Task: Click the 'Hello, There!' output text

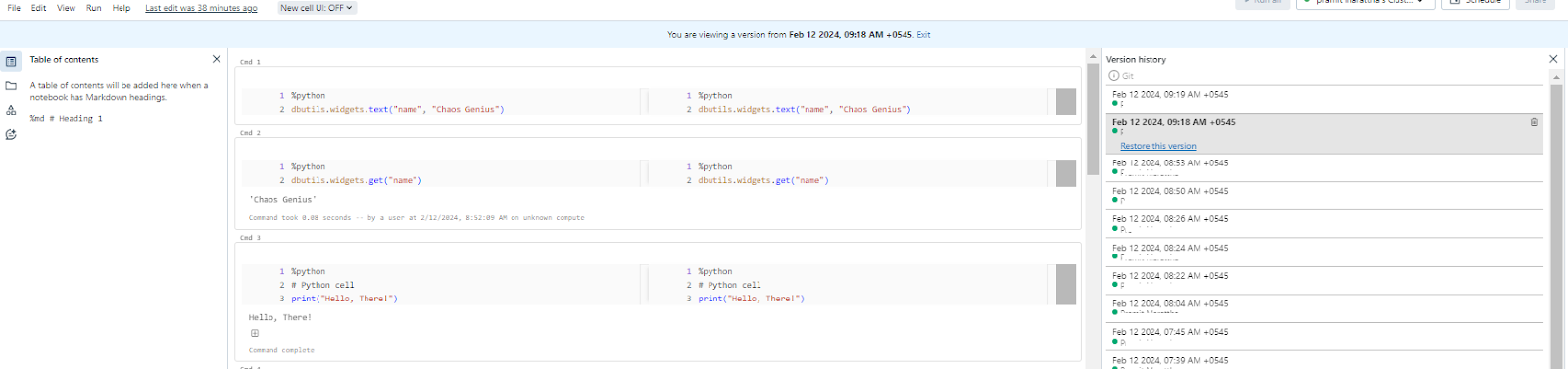Action: point(279,318)
